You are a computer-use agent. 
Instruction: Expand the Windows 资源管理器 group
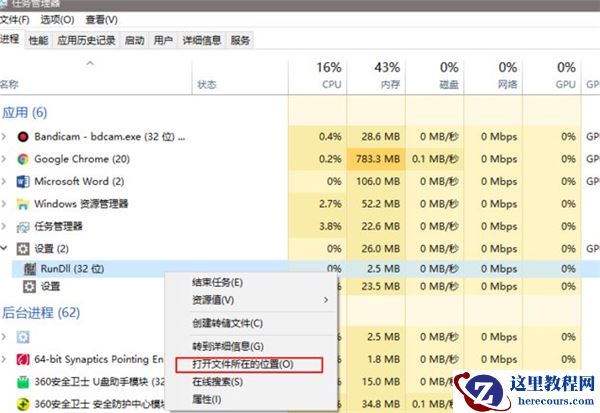pyautogui.click(x=4, y=204)
